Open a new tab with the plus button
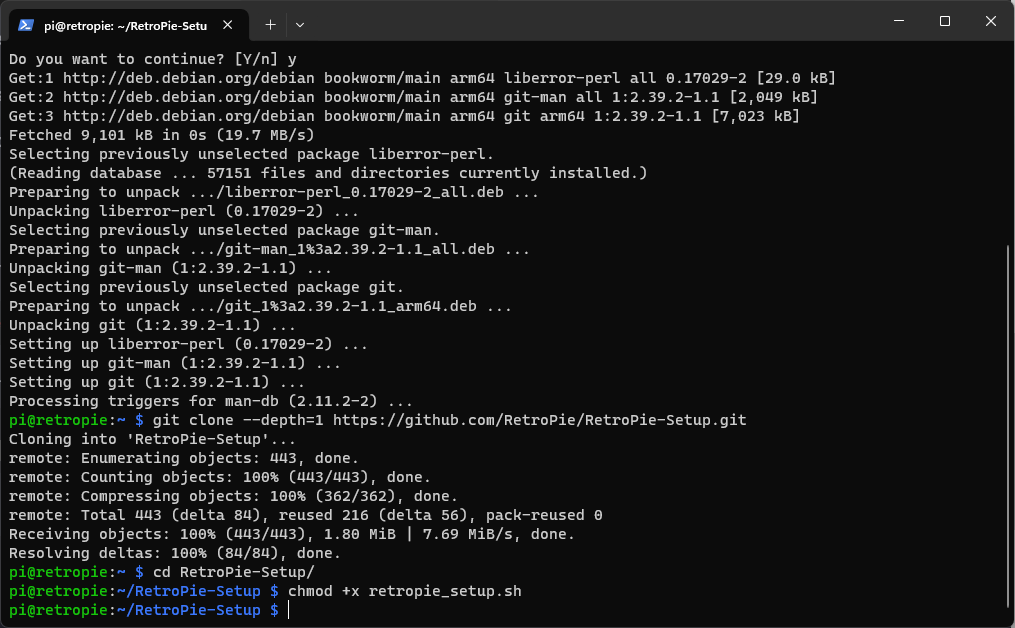This screenshot has height=628, width=1015. point(270,24)
